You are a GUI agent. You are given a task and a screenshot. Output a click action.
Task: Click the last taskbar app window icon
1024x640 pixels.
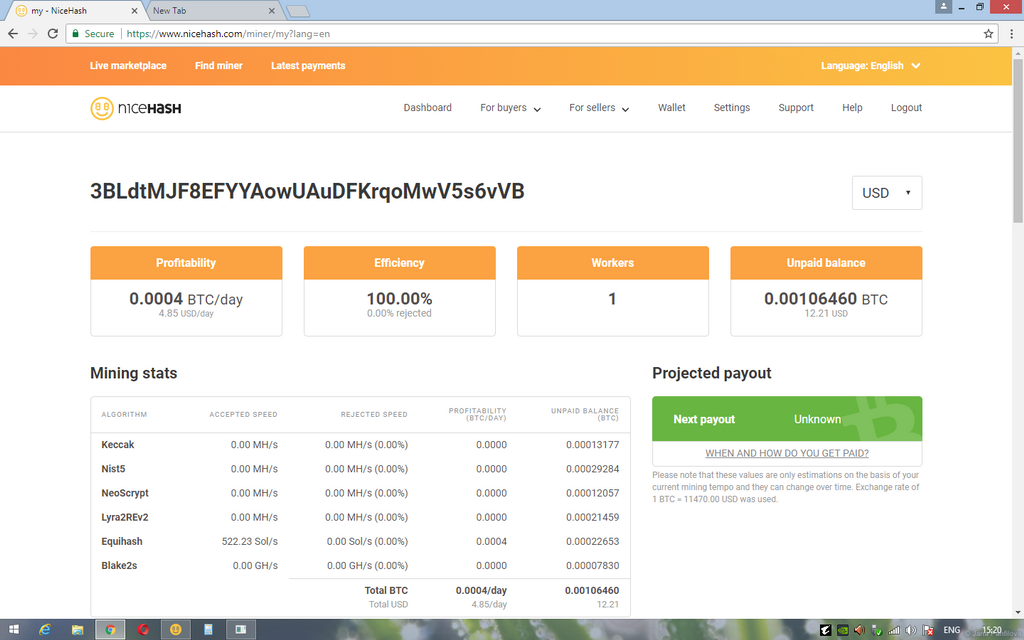(240, 630)
